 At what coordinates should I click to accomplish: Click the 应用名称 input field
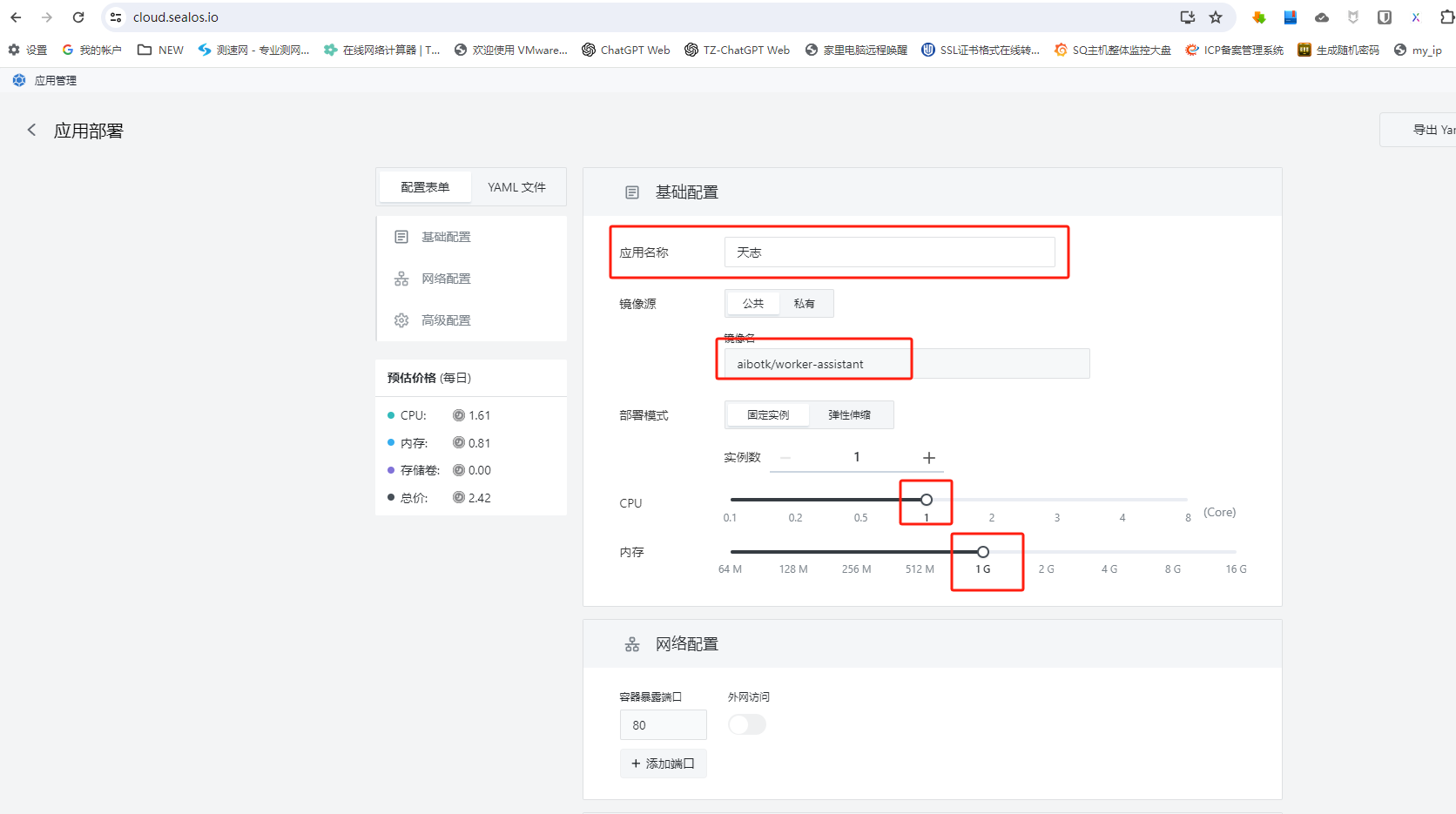click(x=889, y=252)
